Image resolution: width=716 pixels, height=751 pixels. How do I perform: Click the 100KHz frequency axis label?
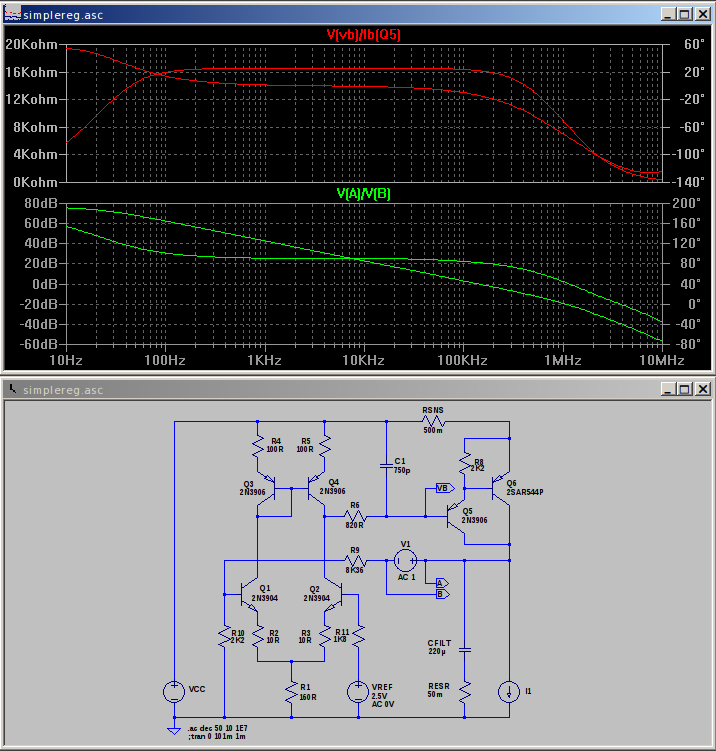(462, 360)
